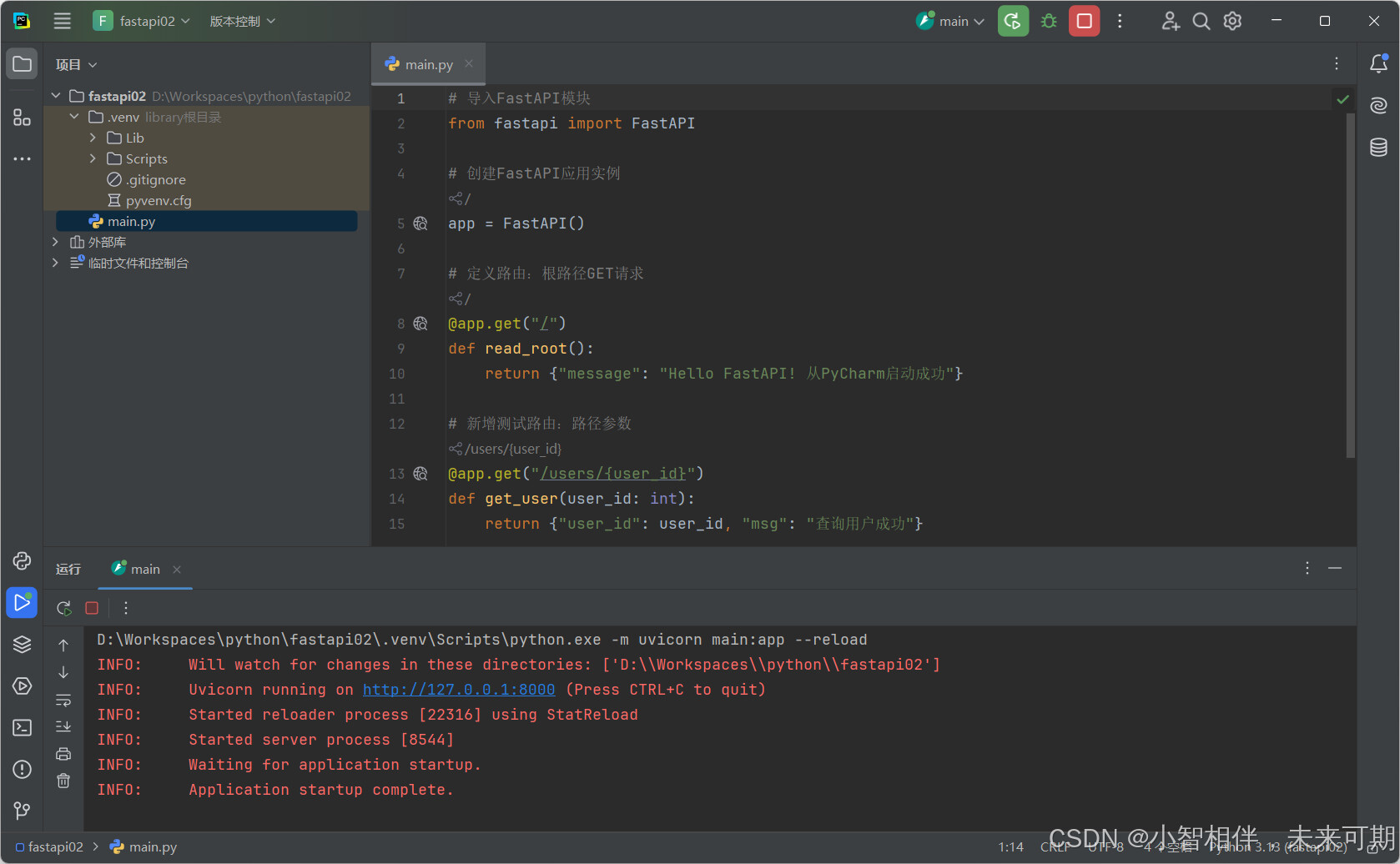
Task: Expand the 外部库 node
Action: pos(55,242)
